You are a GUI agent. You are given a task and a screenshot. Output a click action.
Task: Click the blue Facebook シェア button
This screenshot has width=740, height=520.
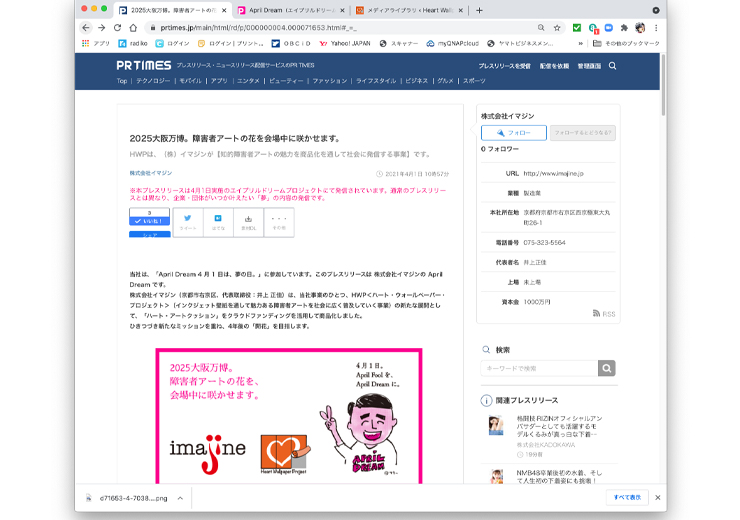(149, 235)
